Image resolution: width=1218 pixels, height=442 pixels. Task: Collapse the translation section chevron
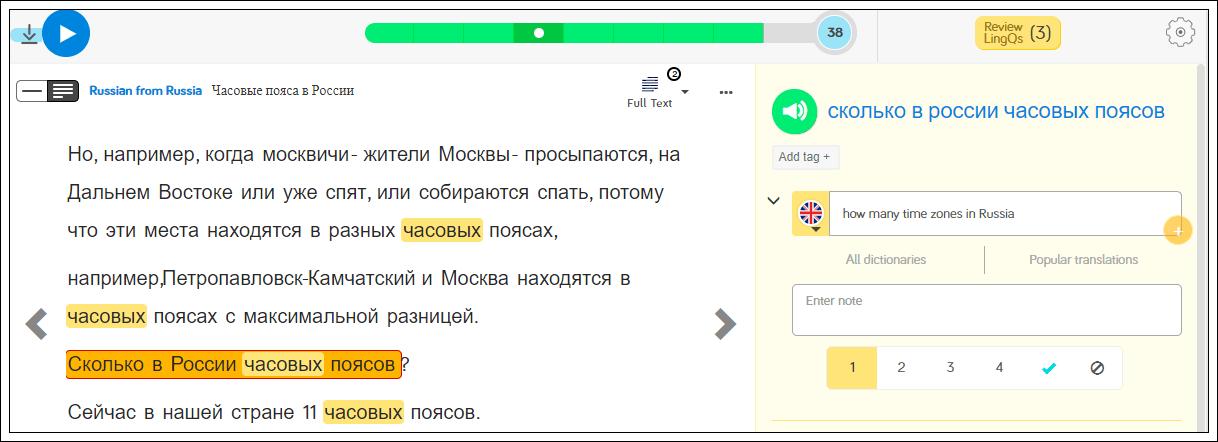tap(773, 201)
